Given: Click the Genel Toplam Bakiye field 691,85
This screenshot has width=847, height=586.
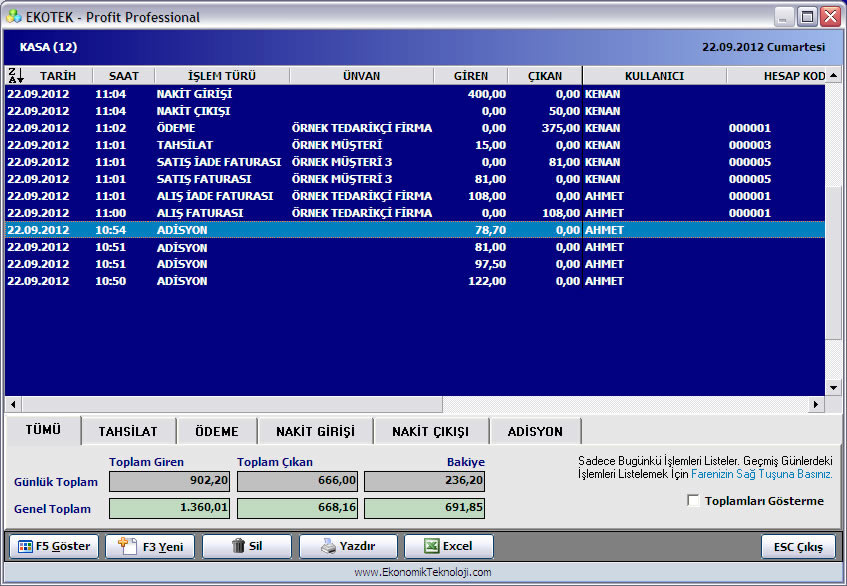Looking at the screenshot, I should click(x=425, y=508).
